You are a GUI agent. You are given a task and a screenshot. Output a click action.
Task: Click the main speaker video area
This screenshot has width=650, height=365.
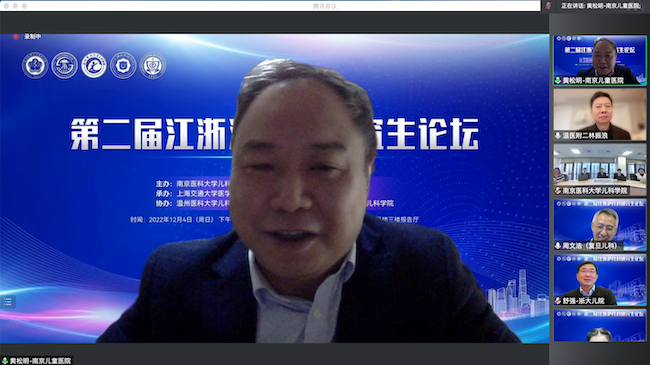[x=274, y=188]
